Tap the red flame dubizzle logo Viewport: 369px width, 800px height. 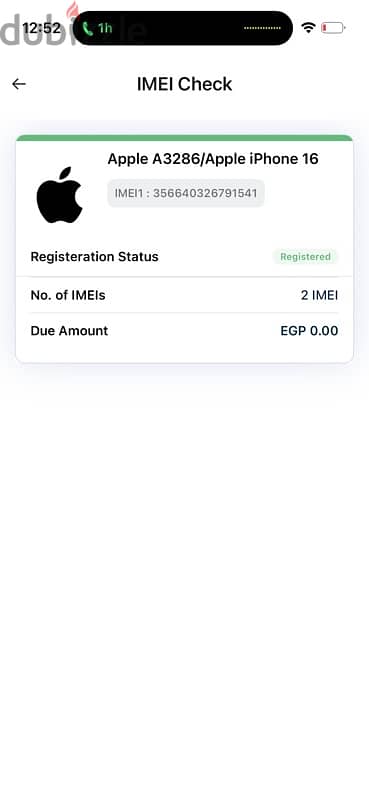click(74, 11)
